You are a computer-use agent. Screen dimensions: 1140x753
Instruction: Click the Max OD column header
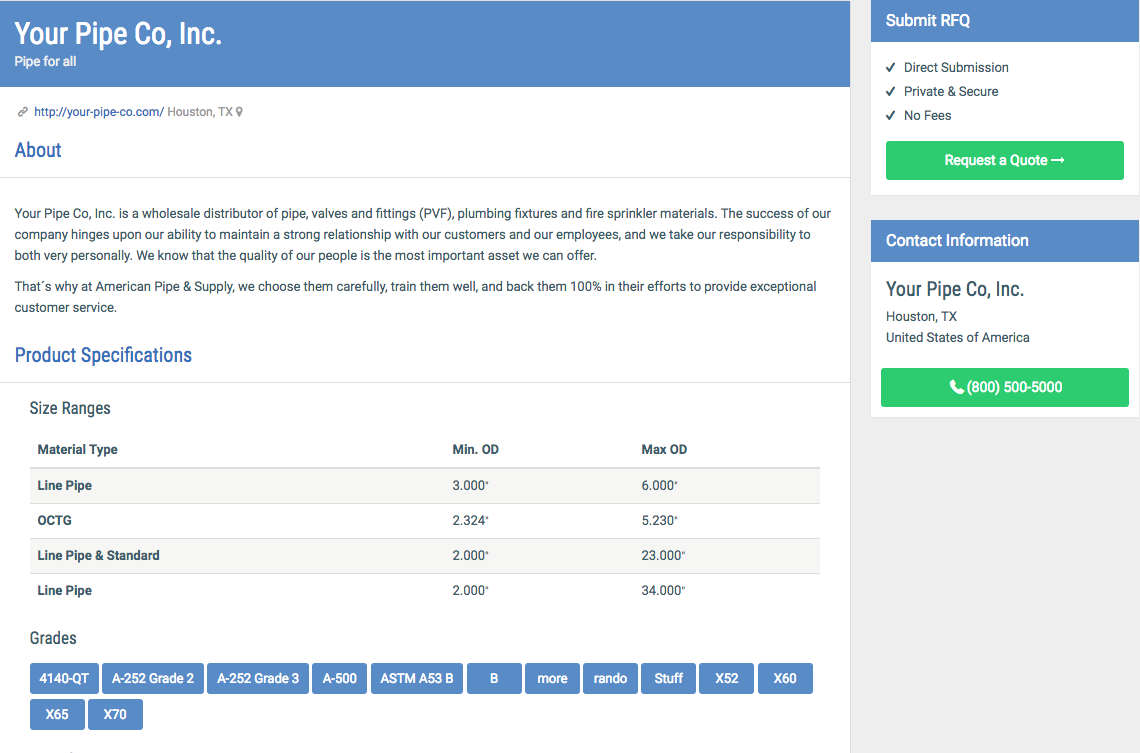[664, 449]
